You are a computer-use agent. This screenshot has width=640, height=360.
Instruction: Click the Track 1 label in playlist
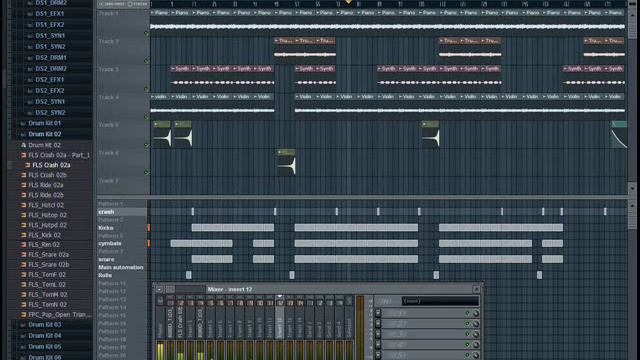click(109, 13)
